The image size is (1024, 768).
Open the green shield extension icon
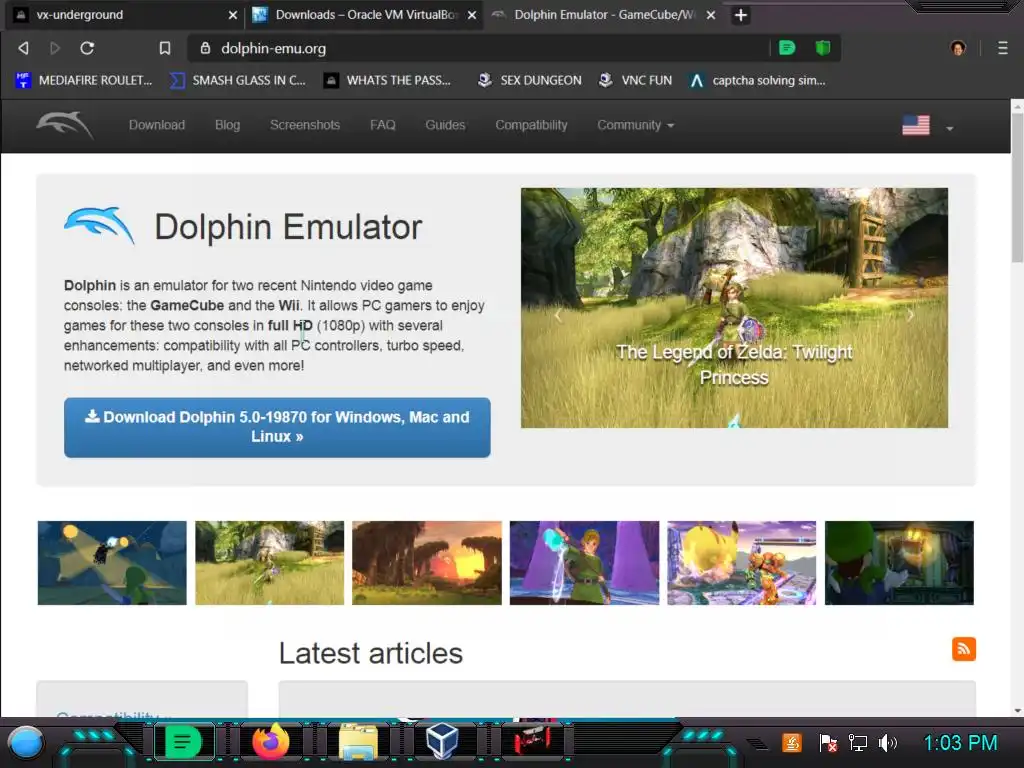tap(823, 48)
